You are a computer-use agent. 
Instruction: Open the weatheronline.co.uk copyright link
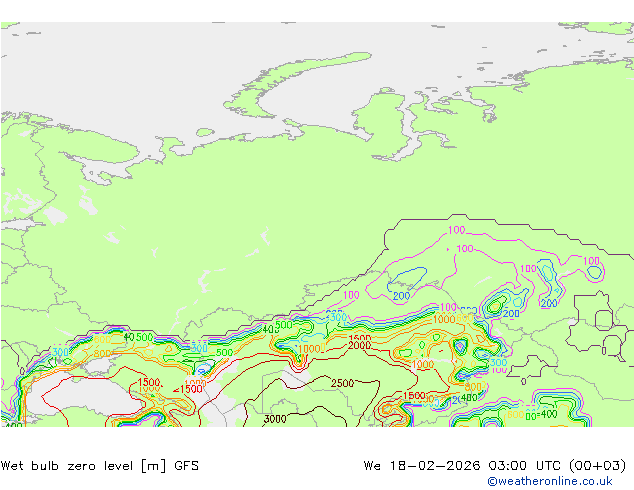coord(549,481)
